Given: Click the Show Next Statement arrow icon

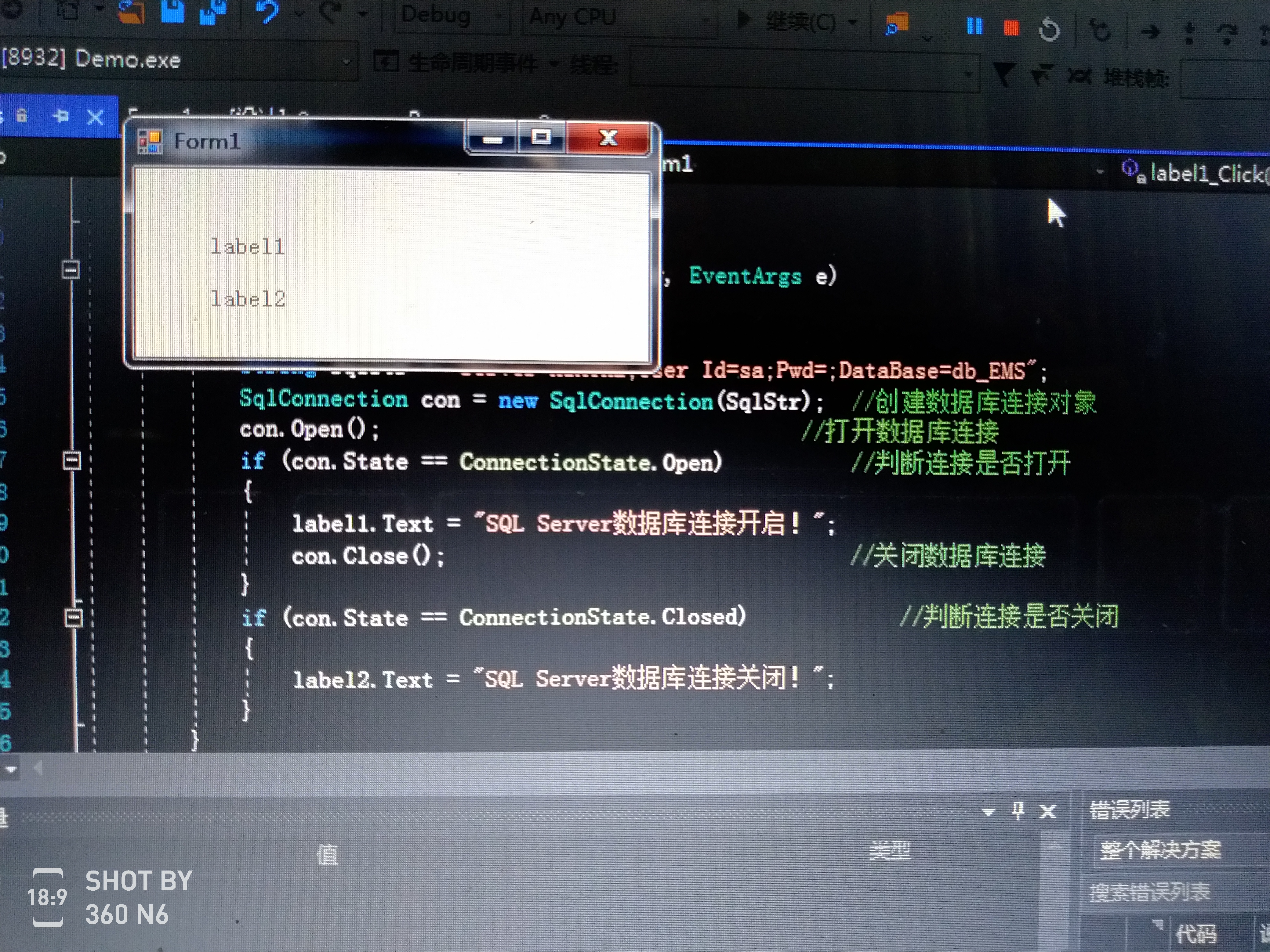Looking at the screenshot, I should 1151,31.
